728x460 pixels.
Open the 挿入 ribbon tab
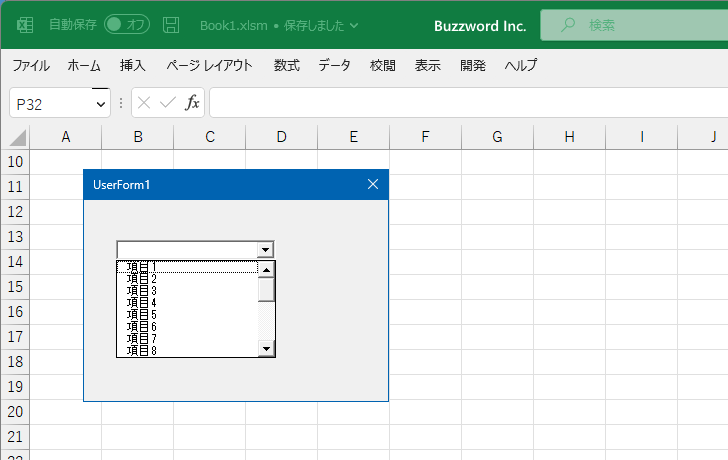click(x=132, y=65)
